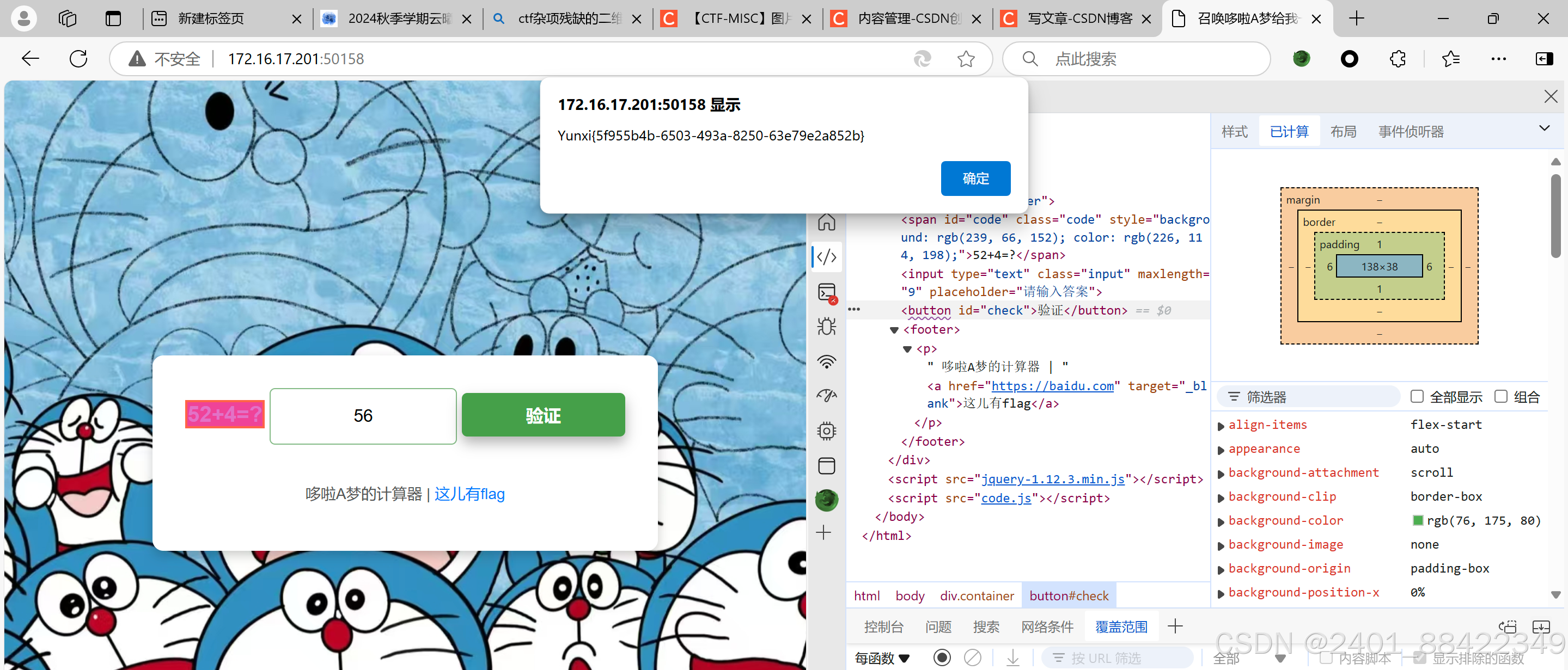Open the browser extensions puzzle icon

tap(1398, 59)
